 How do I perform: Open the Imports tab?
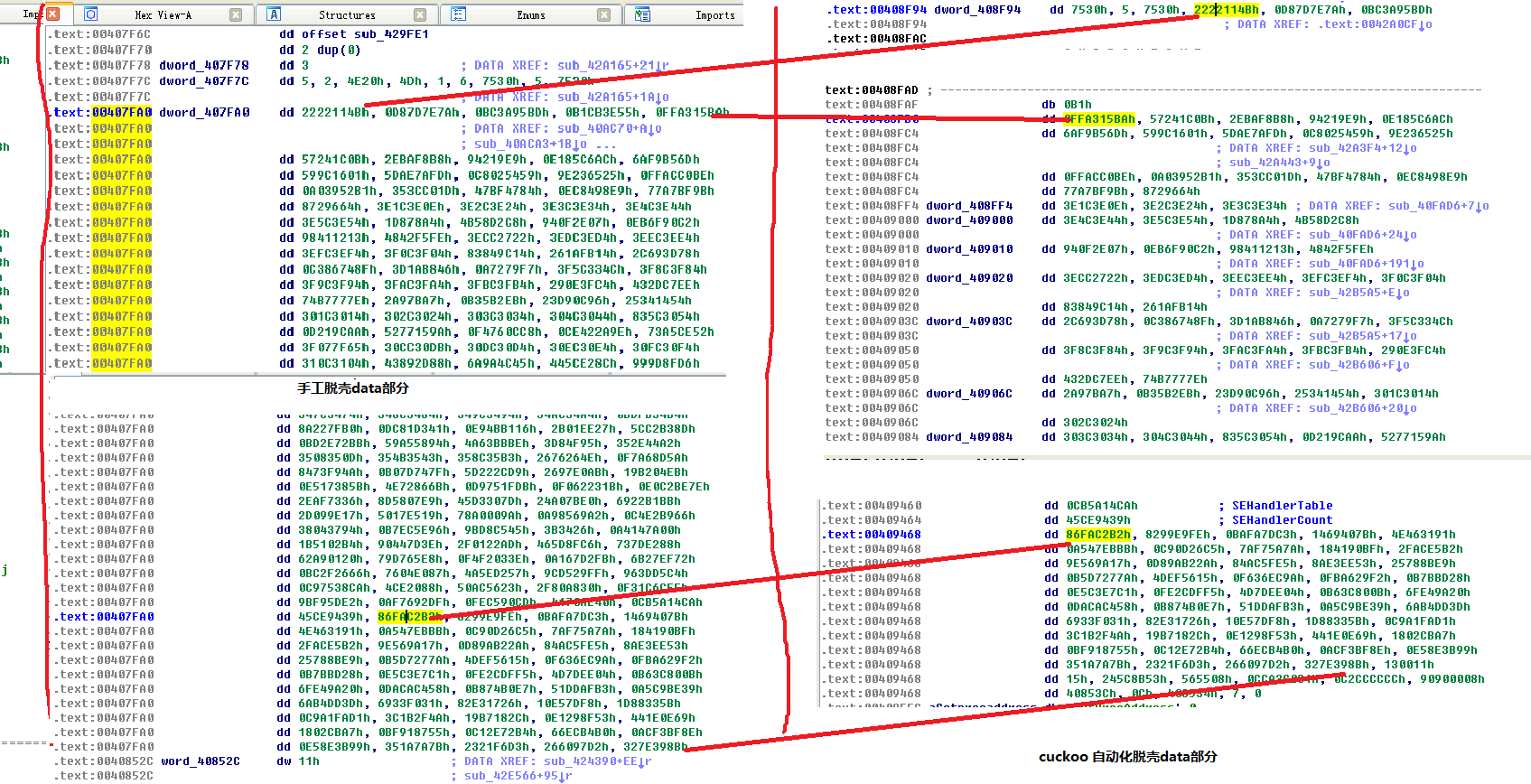(x=715, y=14)
